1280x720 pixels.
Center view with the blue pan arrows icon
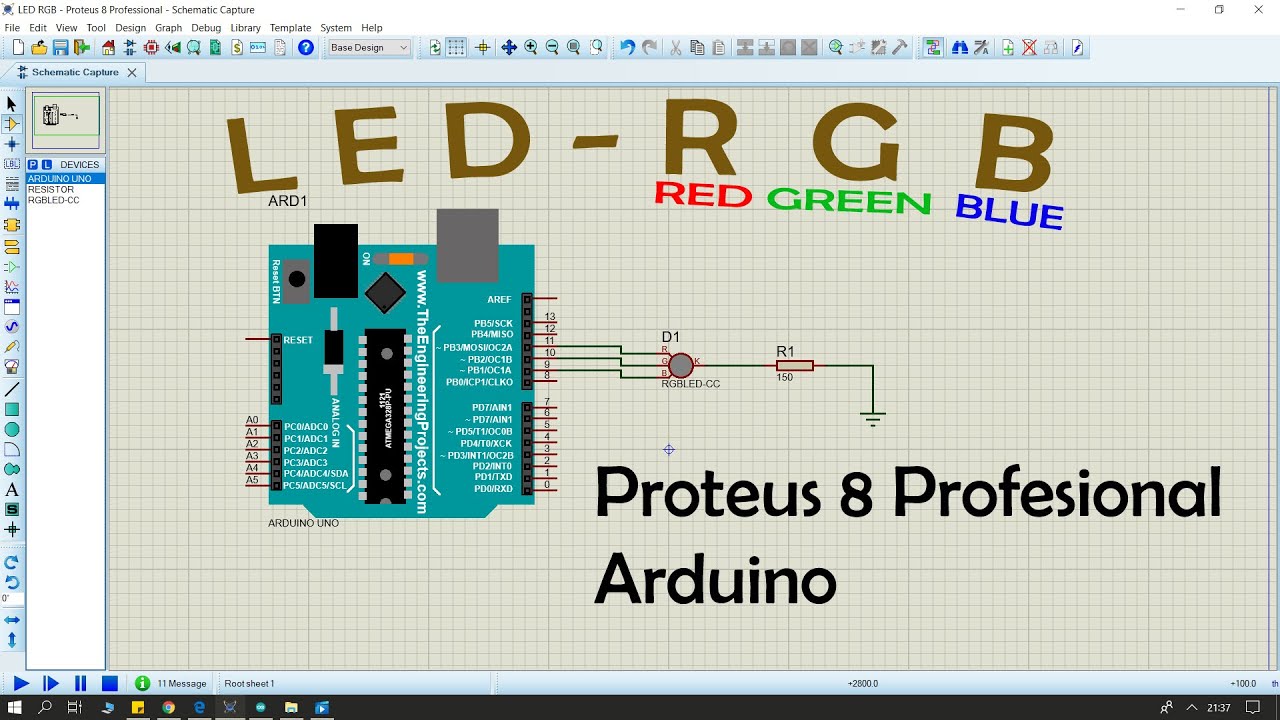[509, 47]
